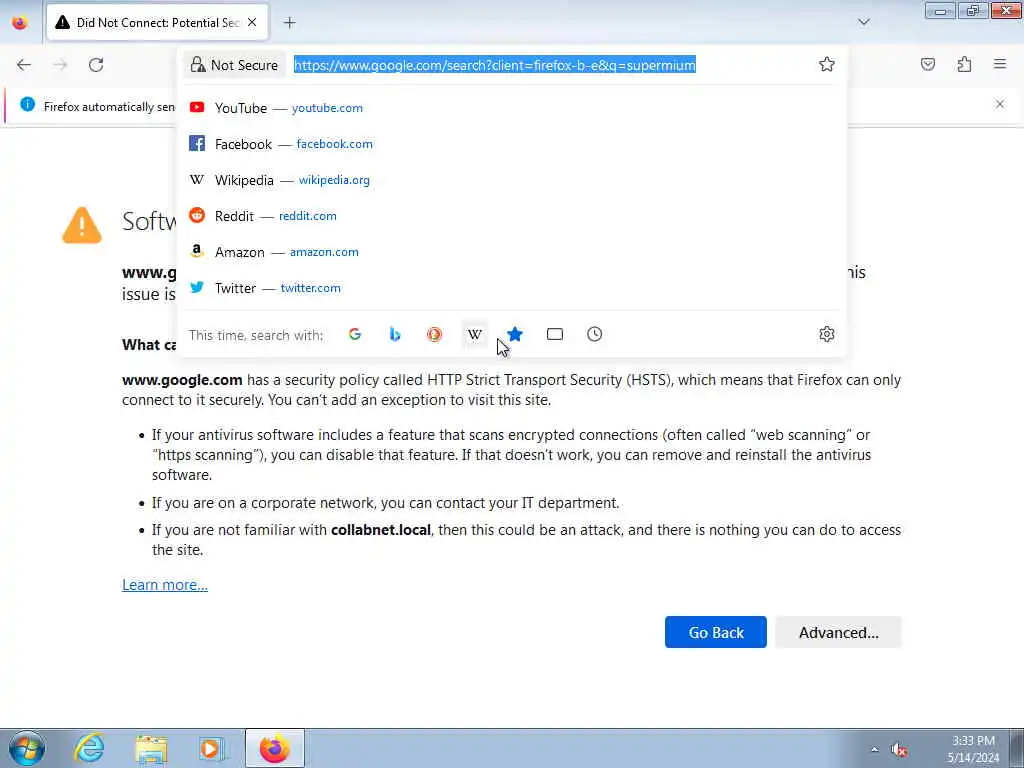Search this time with Google

click(355, 334)
